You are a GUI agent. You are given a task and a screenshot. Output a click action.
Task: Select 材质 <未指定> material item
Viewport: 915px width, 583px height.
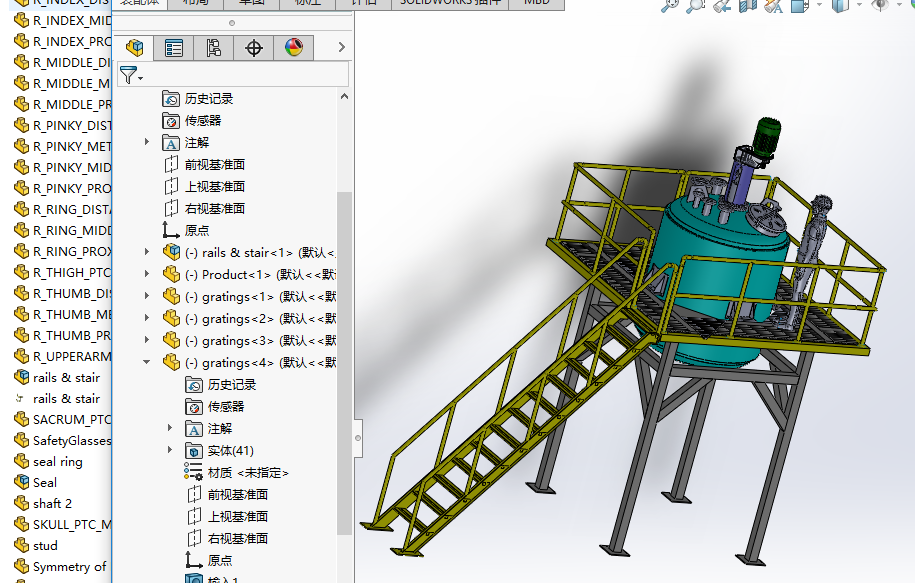pos(247,472)
